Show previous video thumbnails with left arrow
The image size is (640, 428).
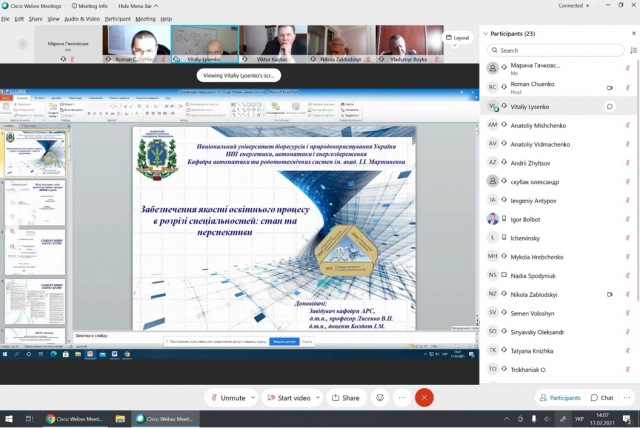(23, 44)
